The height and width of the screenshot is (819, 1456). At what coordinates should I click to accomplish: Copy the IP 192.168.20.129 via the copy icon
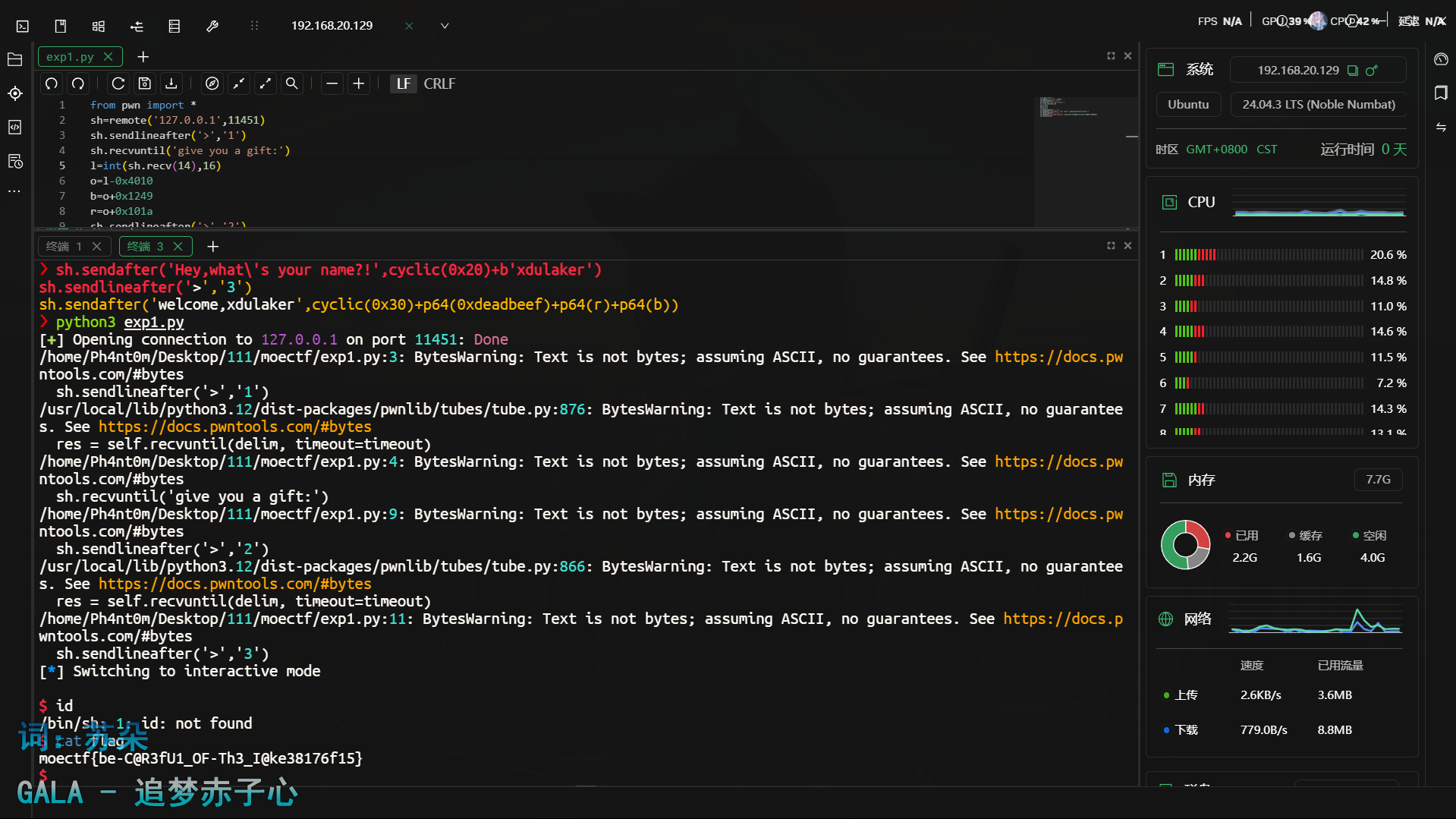[x=1353, y=71]
